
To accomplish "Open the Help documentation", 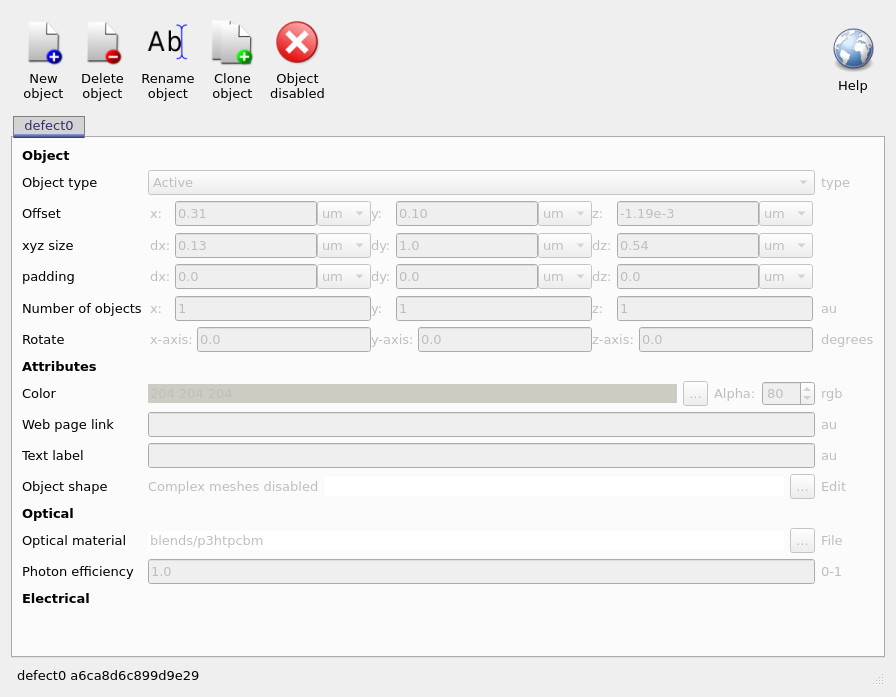I will click(x=852, y=48).
